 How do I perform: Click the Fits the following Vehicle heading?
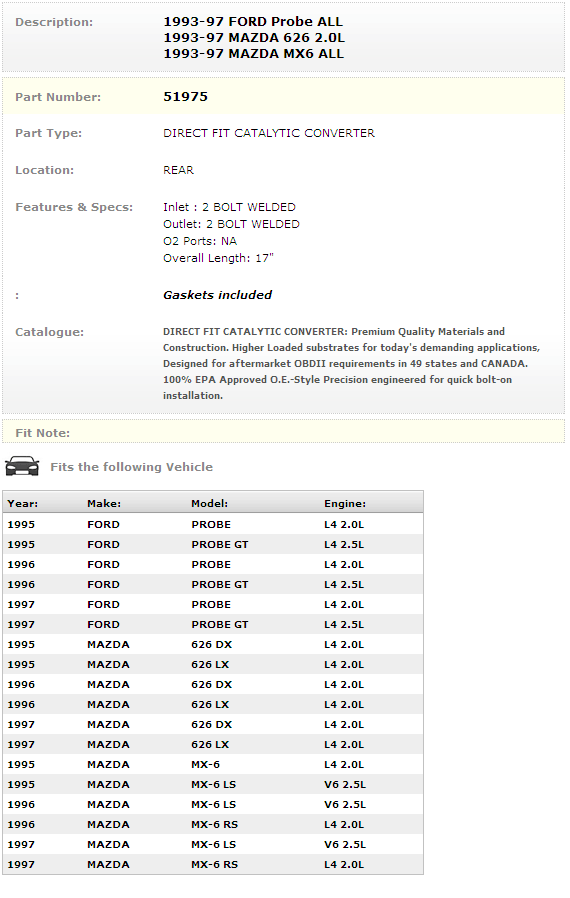(x=131, y=467)
